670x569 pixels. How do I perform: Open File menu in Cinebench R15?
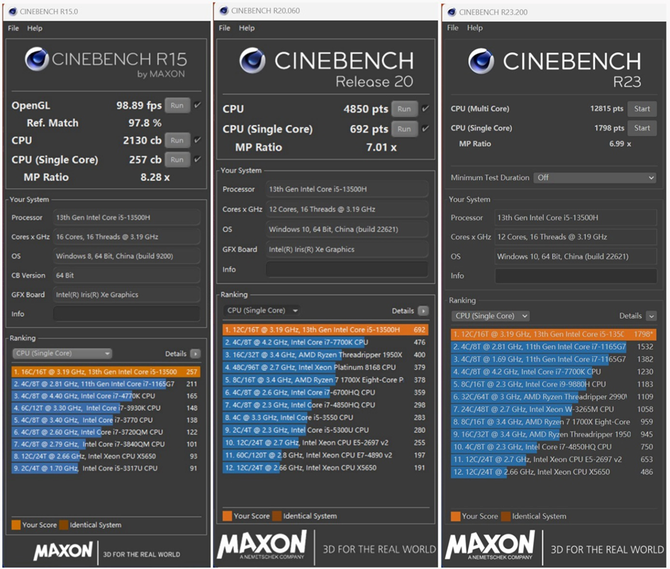(x=13, y=28)
